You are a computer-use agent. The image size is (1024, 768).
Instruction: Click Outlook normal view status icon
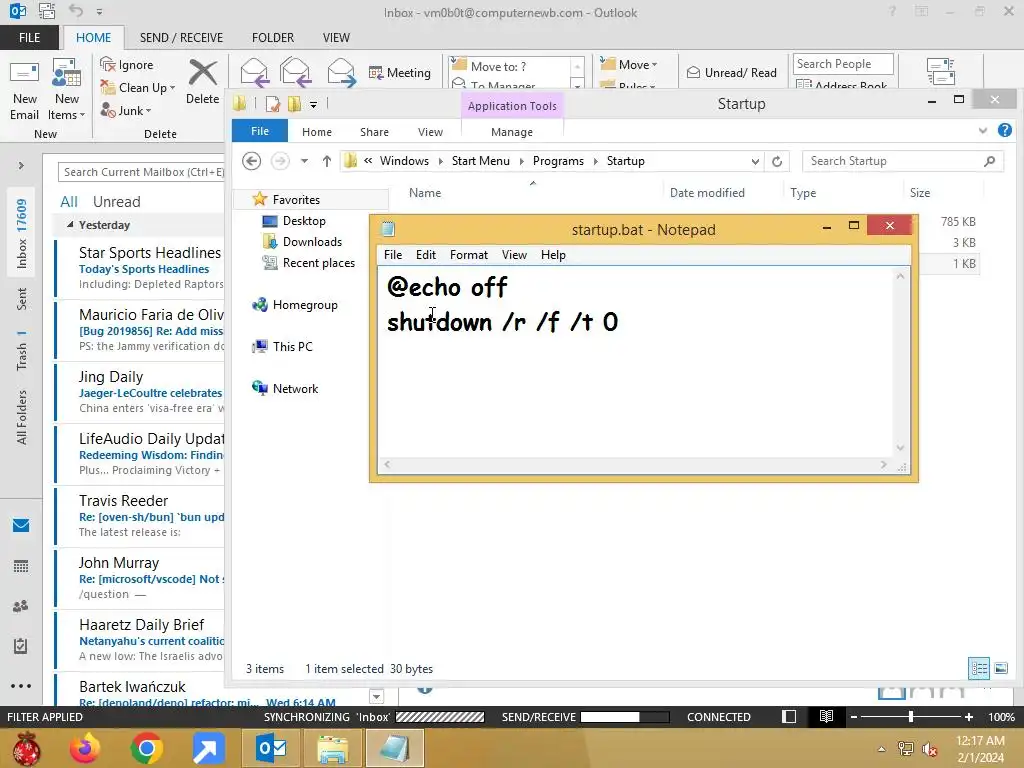click(x=789, y=716)
